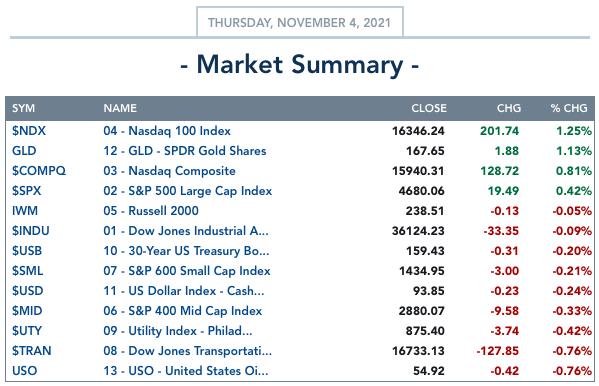
Task: Sort by the % CHG column header
Action: (x=569, y=108)
